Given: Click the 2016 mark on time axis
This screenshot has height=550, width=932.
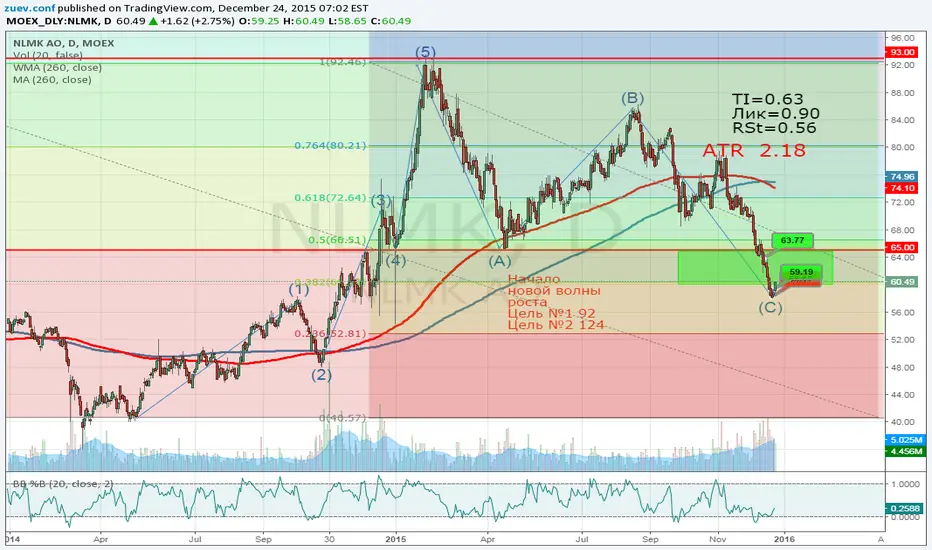Looking at the screenshot, I should click(783, 539).
